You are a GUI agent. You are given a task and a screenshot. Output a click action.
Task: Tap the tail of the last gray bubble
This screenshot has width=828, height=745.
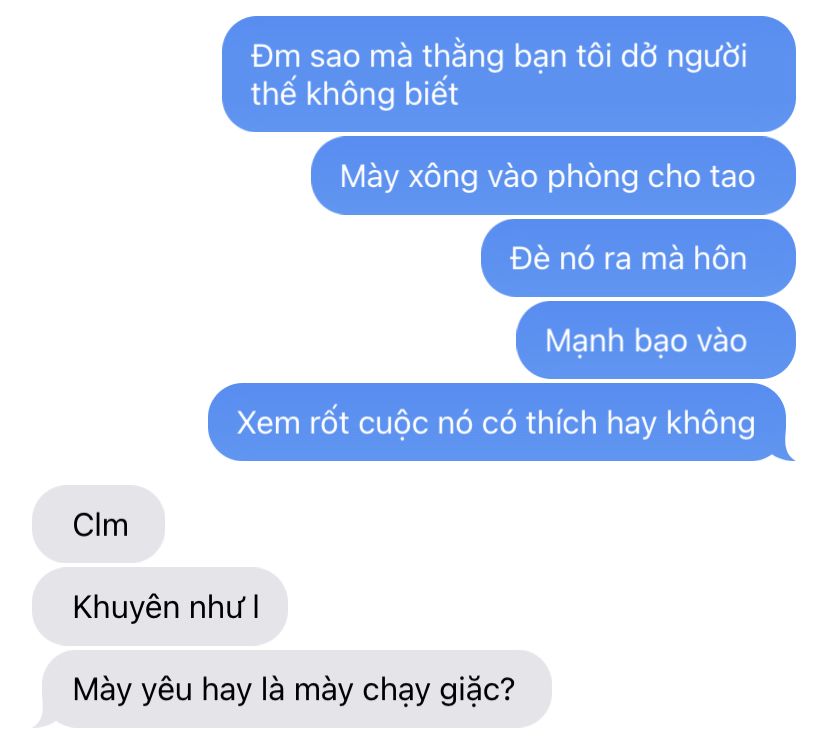point(41,719)
